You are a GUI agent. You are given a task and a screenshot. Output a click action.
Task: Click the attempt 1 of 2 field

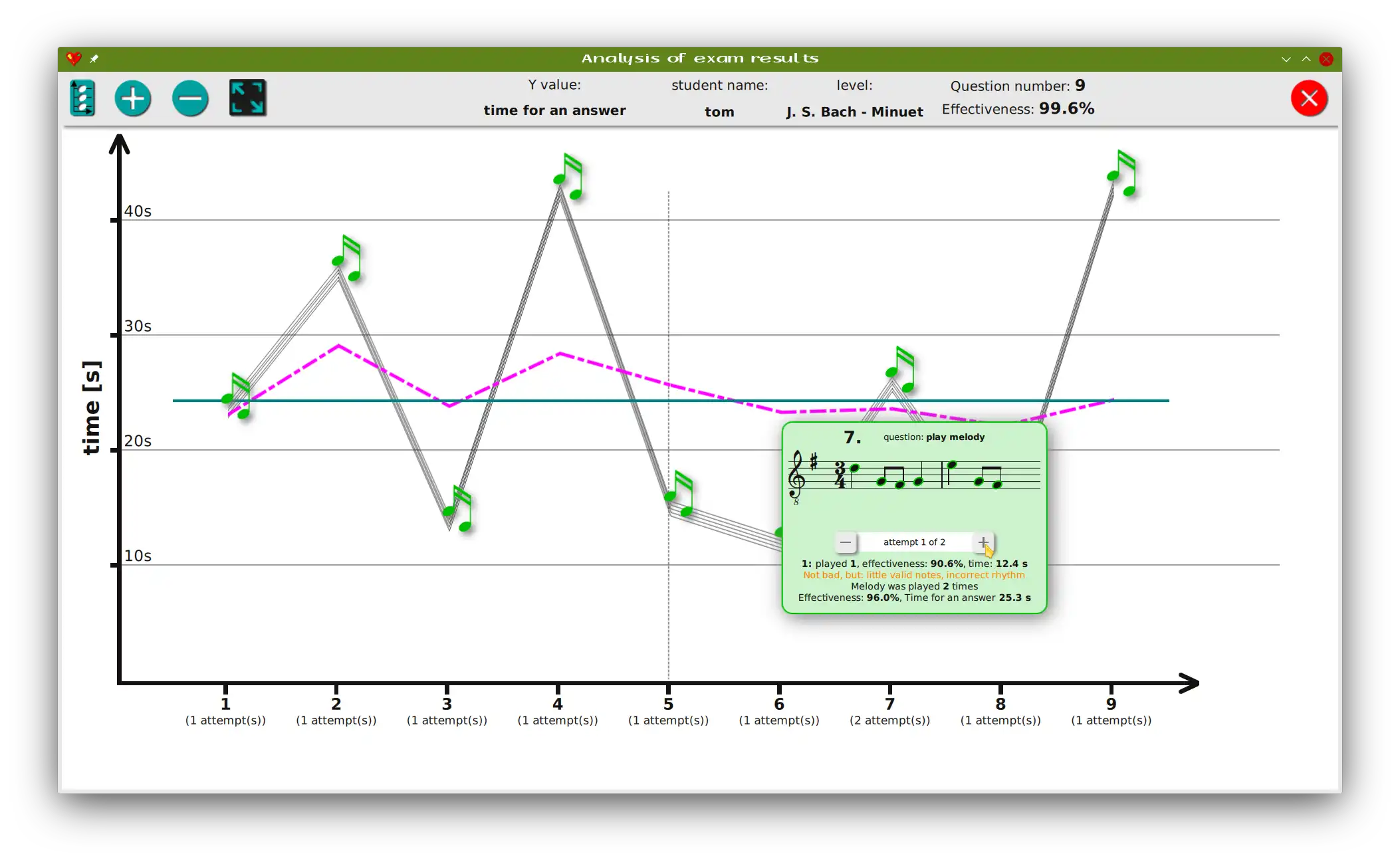point(914,542)
